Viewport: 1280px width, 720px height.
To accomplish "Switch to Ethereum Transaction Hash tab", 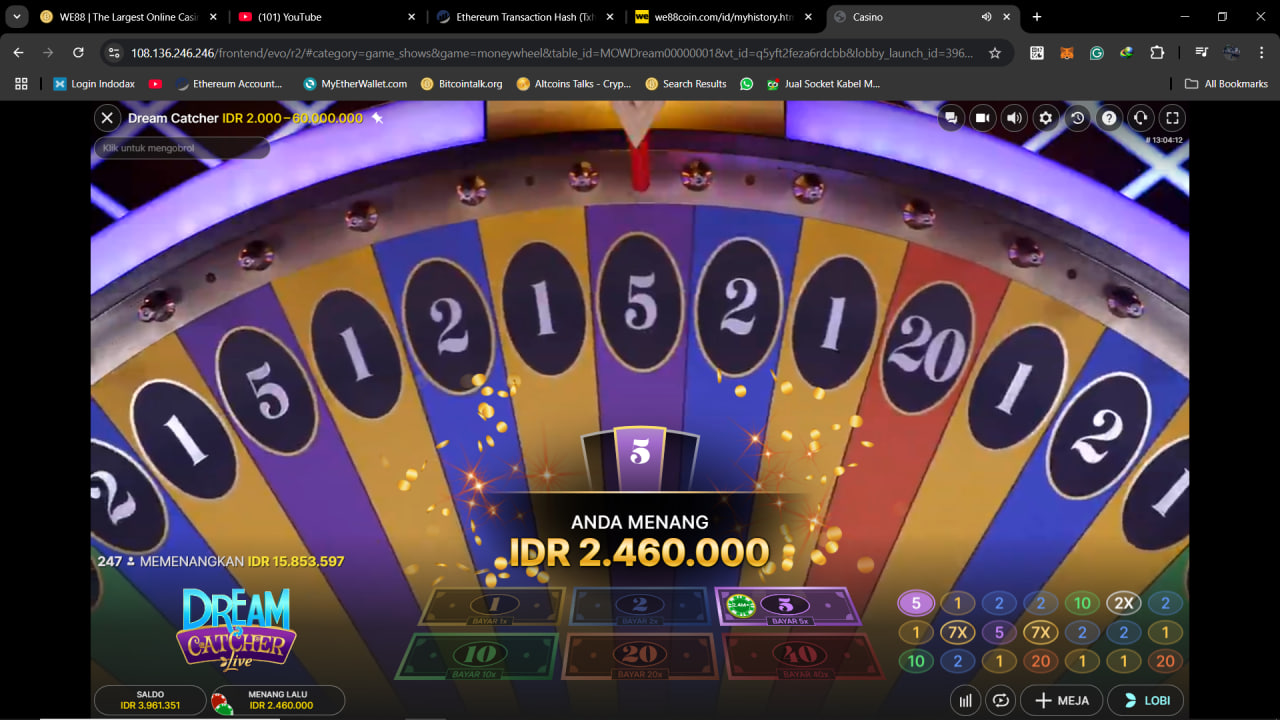I will (525, 17).
